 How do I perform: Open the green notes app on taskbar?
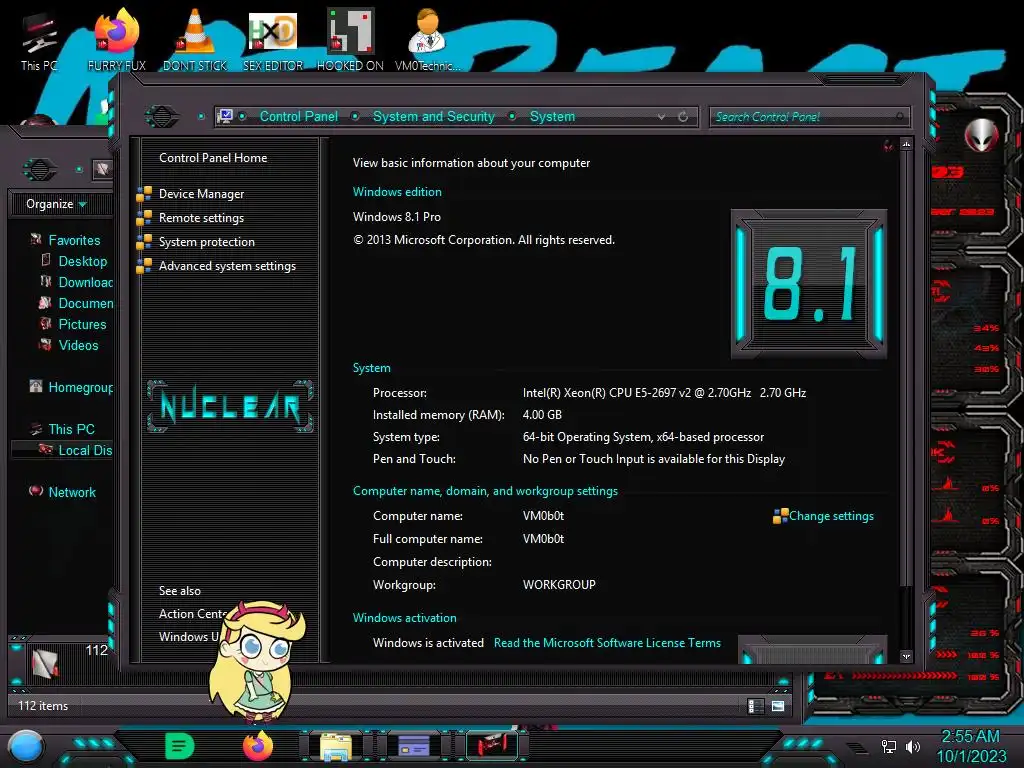(180, 746)
